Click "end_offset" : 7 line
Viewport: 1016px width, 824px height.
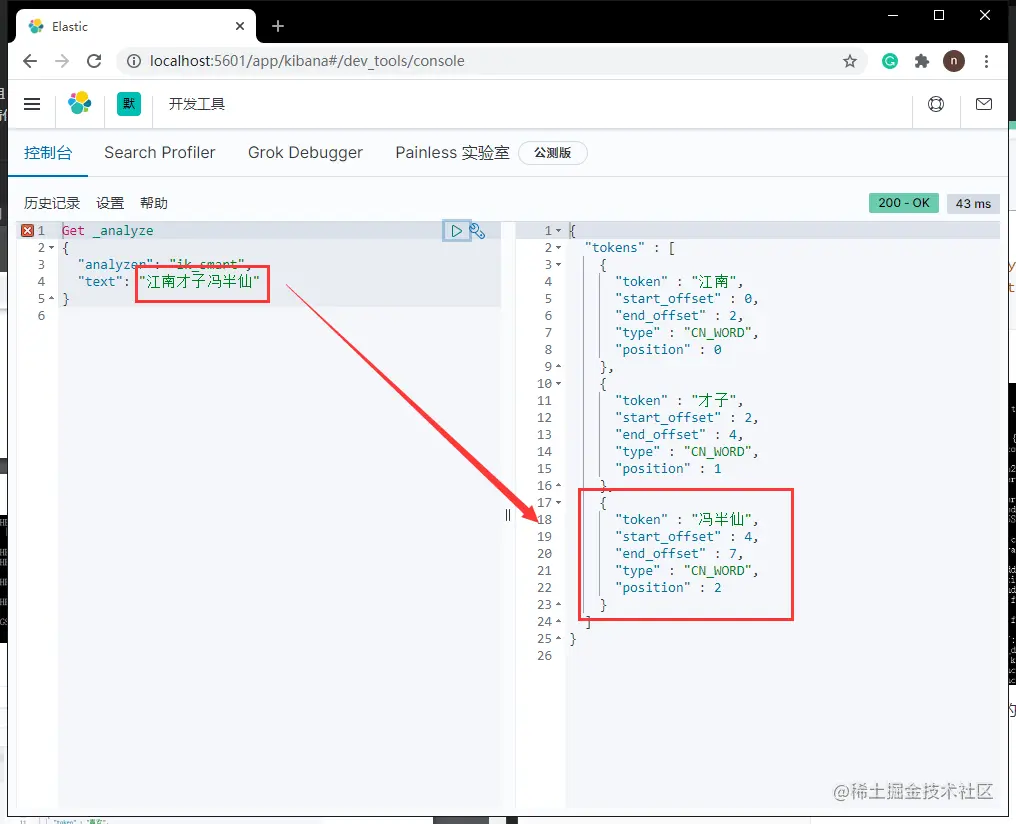(x=679, y=554)
